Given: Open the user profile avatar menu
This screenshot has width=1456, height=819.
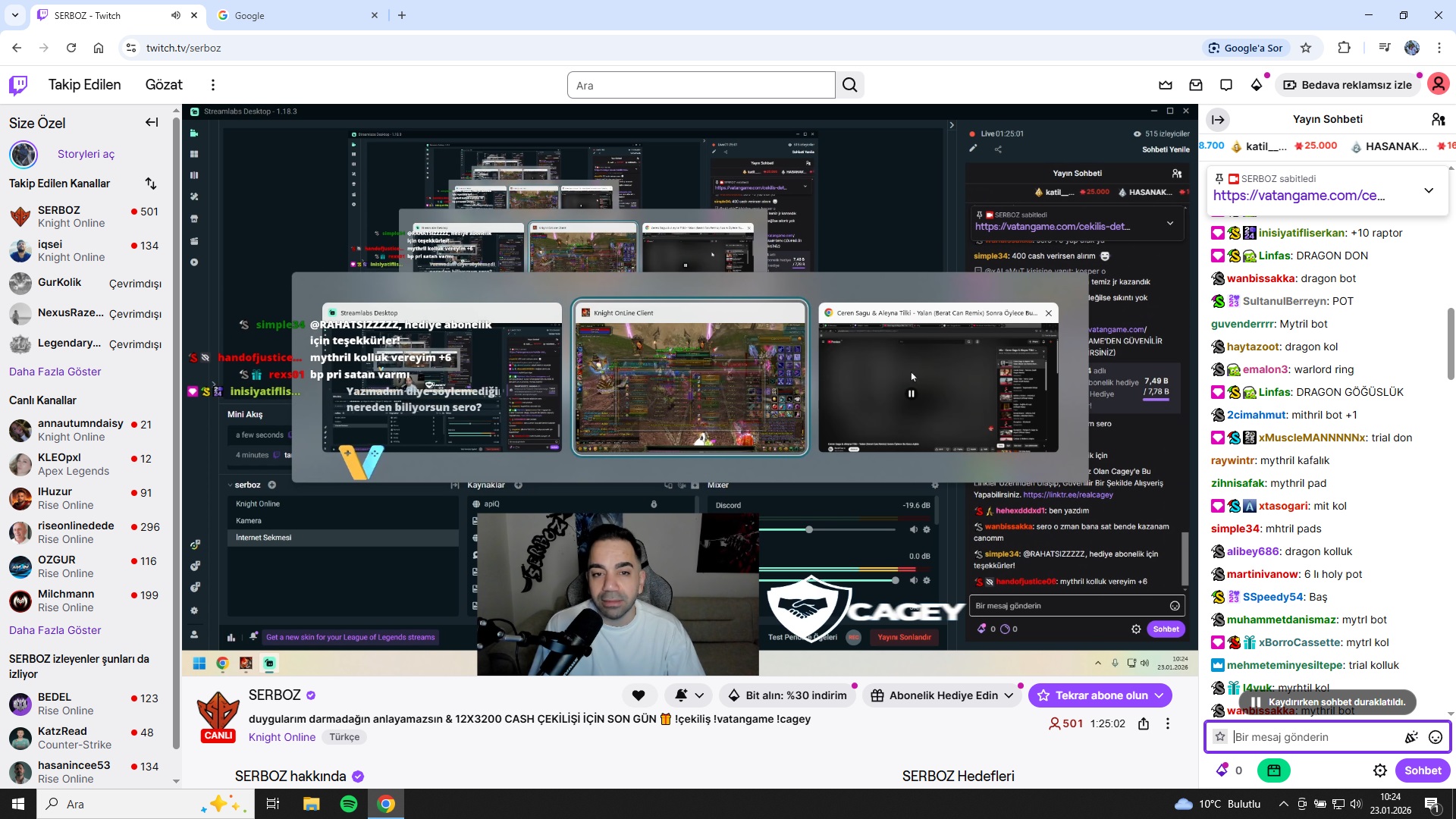Looking at the screenshot, I should [1438, 84].
